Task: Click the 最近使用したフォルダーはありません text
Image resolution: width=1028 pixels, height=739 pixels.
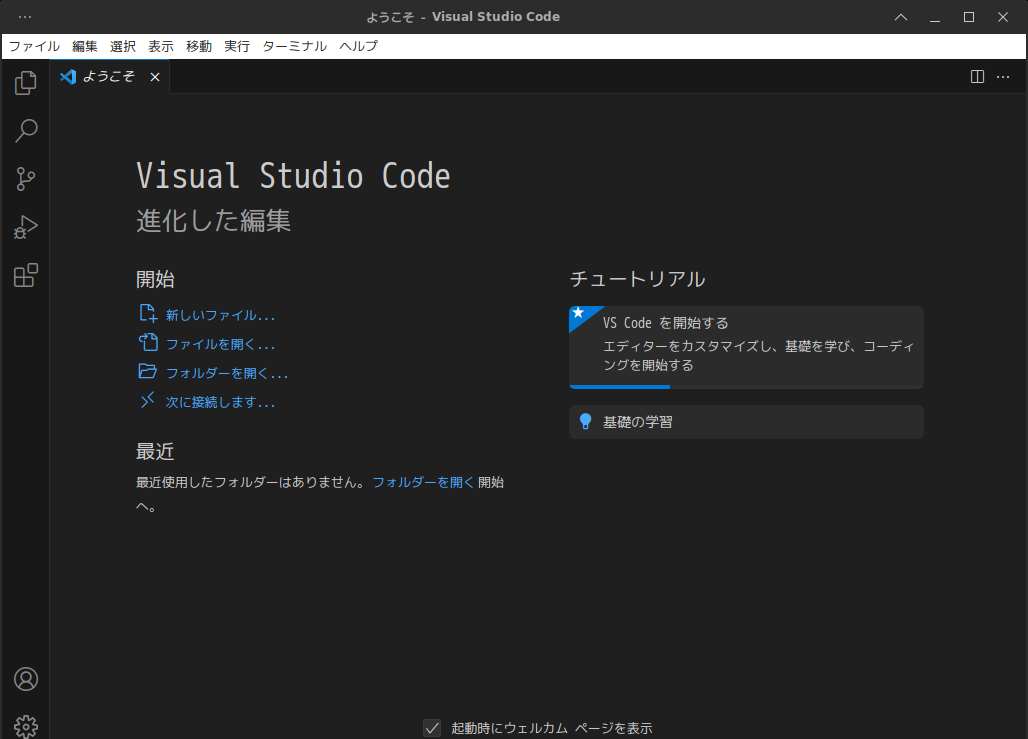Action: pyautogui.click(x=250, y=482)
